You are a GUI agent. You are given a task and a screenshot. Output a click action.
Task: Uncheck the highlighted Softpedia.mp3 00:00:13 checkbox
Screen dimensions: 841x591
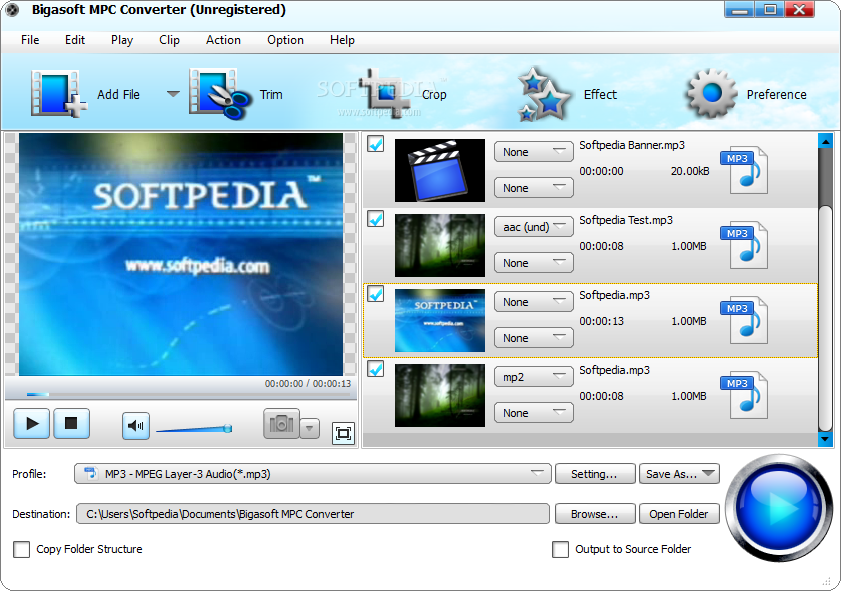(x=375, y=294)
